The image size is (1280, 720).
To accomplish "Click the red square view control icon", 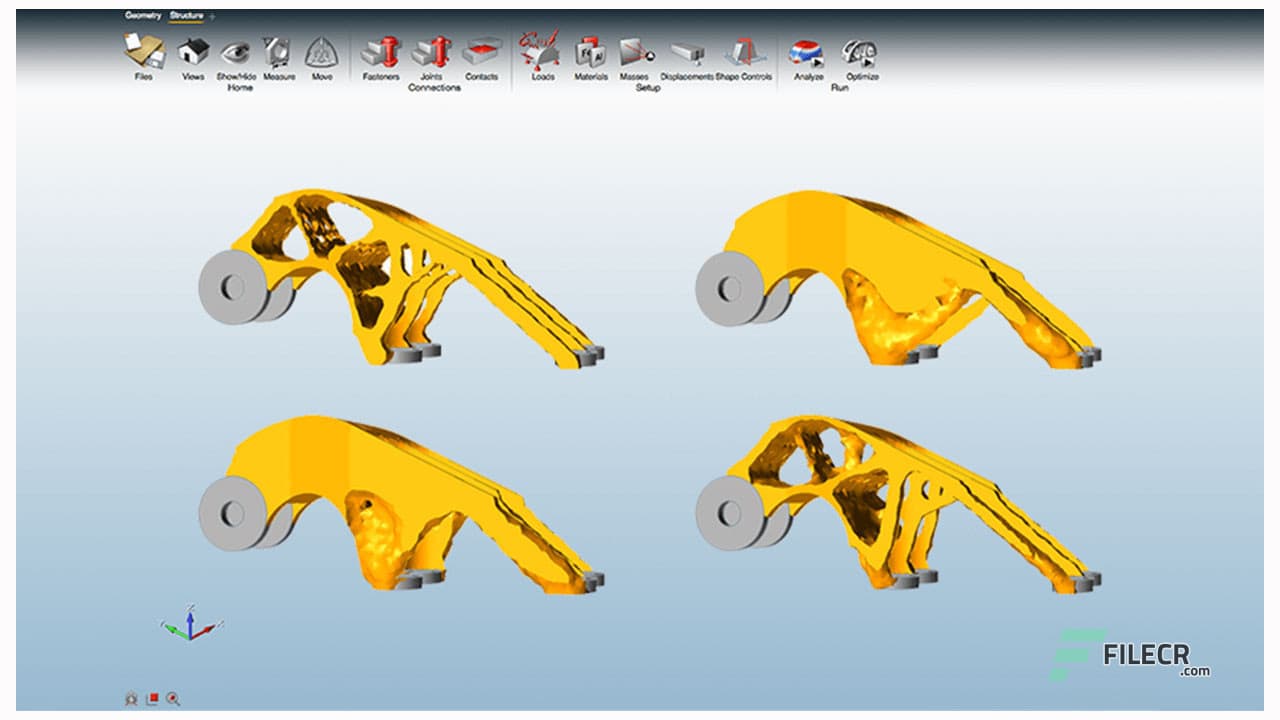I will click(152, 699).
